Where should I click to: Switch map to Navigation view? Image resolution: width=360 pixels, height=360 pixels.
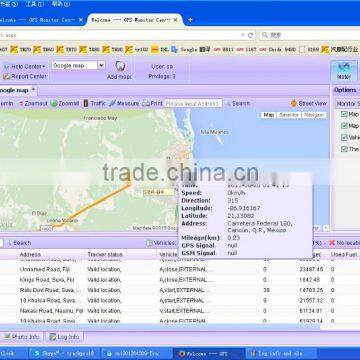314,115
